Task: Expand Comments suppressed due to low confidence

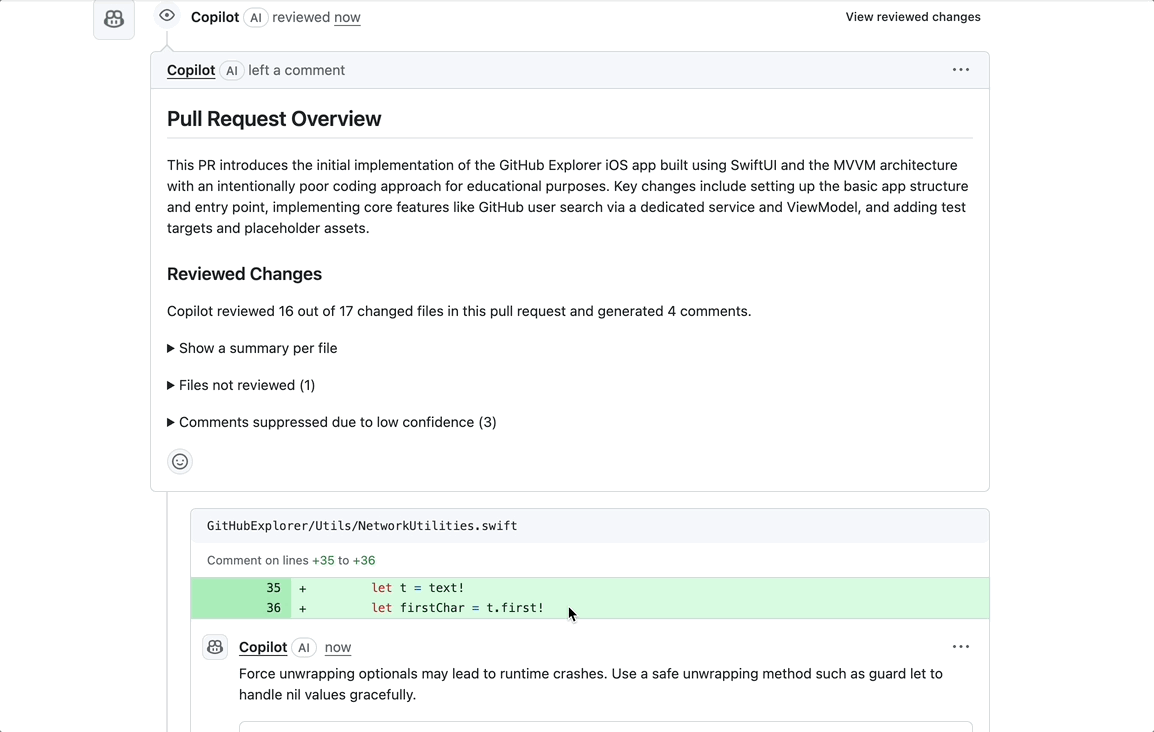Action: tap(331, 422)
